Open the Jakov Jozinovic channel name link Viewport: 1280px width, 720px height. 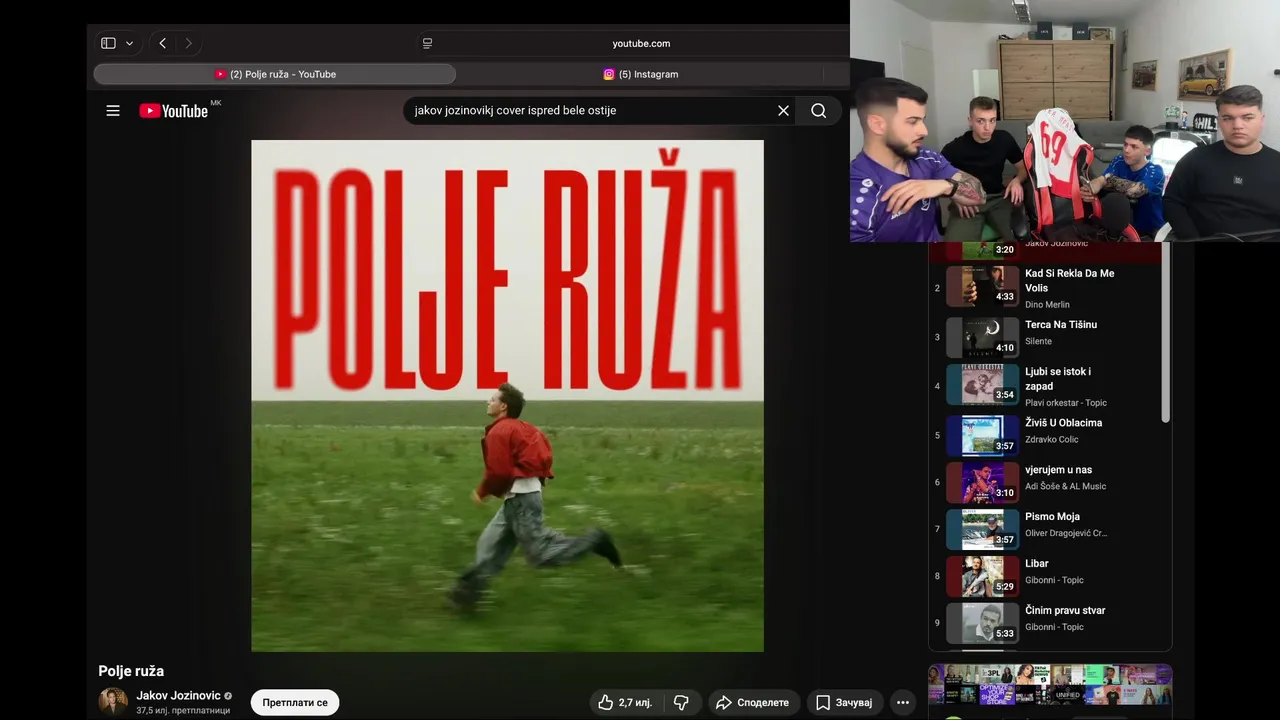[x=178, y=696]
